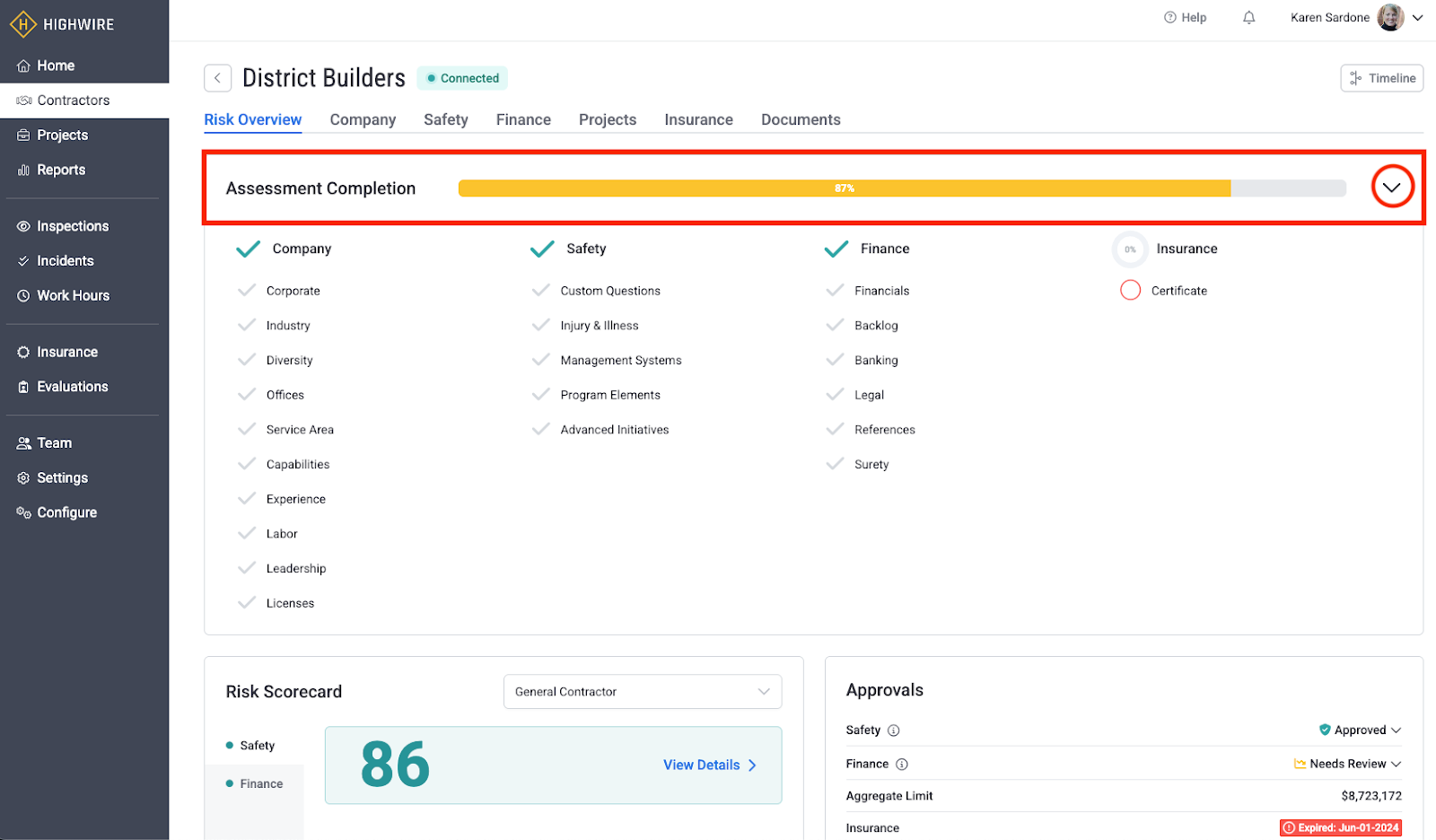Open Work Hours in the sidebar
Image resolution: width=1436 pixels, height=840 pixels.
(73, 295)
